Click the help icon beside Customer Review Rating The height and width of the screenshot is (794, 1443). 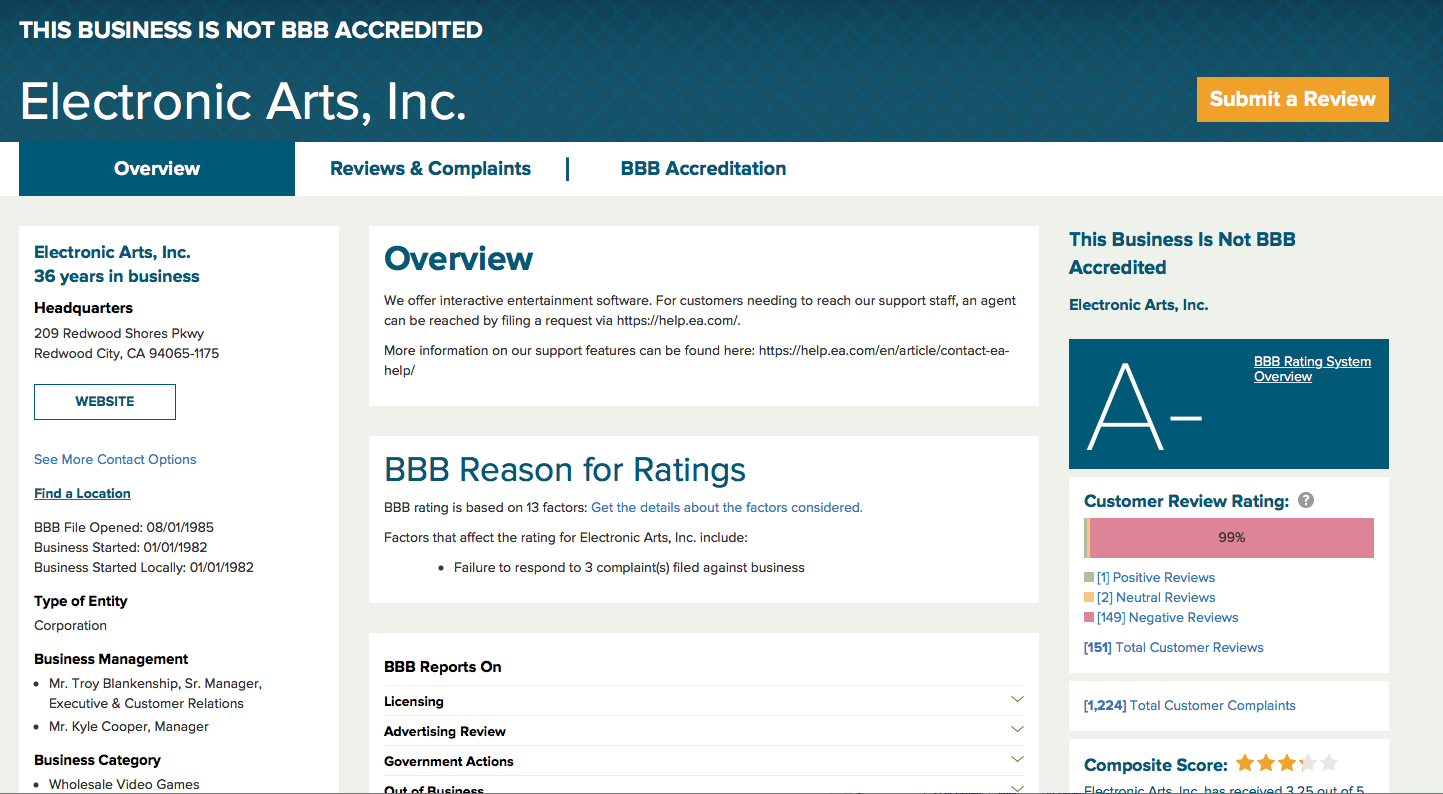click(1305, 501)
